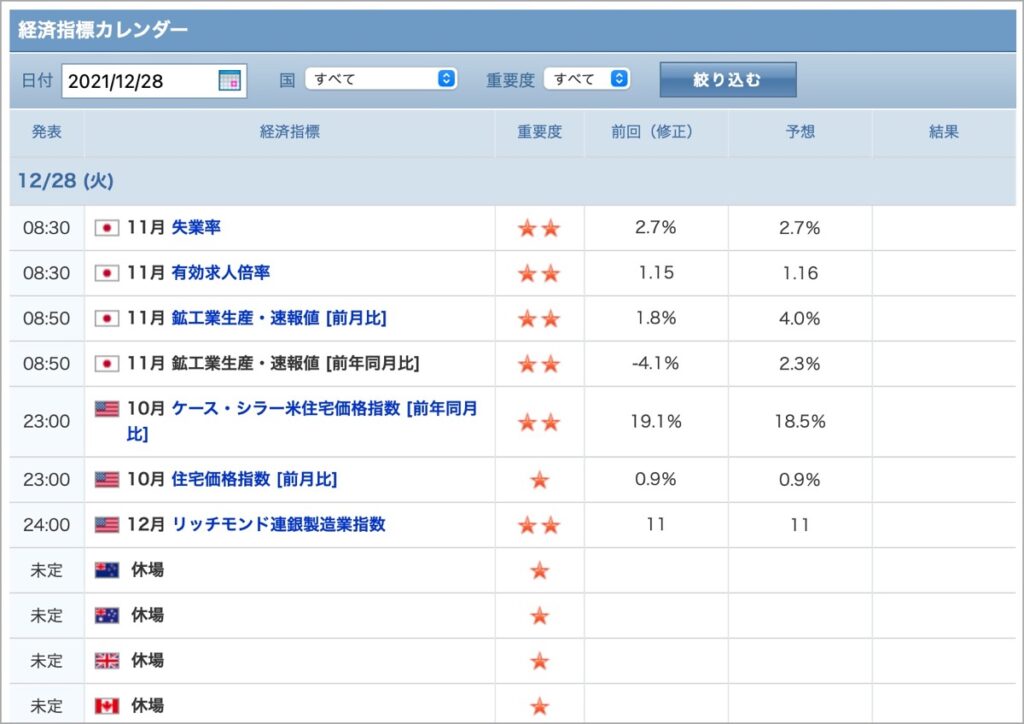Click the US flag beside 住宅価格指数

[106, 480]
